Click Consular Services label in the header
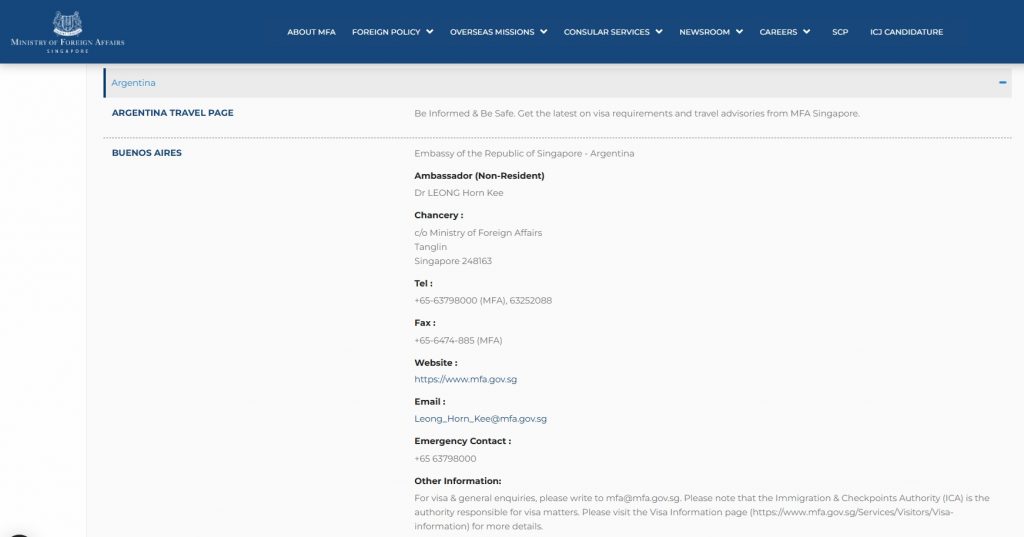This screenshot has width=1024, height=537. pos(606,32)
